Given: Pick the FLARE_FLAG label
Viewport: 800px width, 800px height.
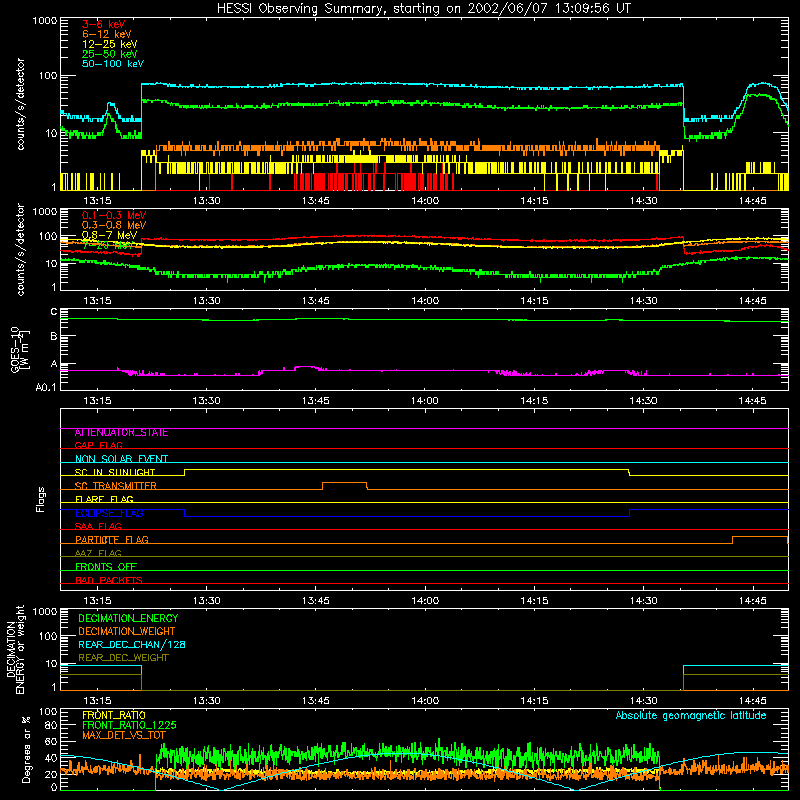Looking at the screenshot, I should (x=104, y=499).
